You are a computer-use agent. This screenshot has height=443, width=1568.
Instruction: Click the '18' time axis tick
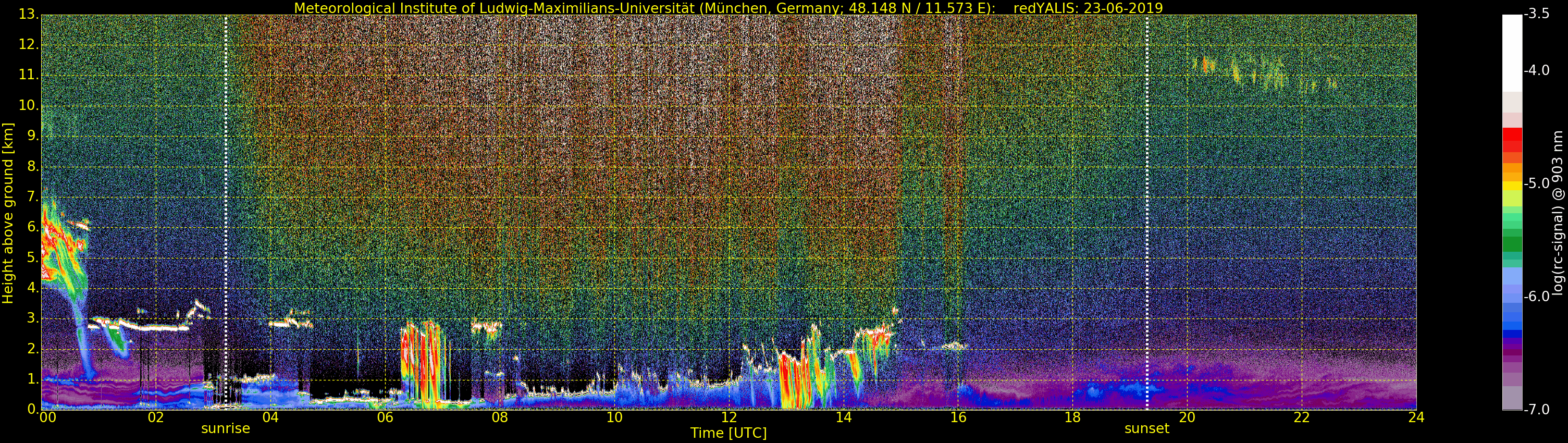1072,417
